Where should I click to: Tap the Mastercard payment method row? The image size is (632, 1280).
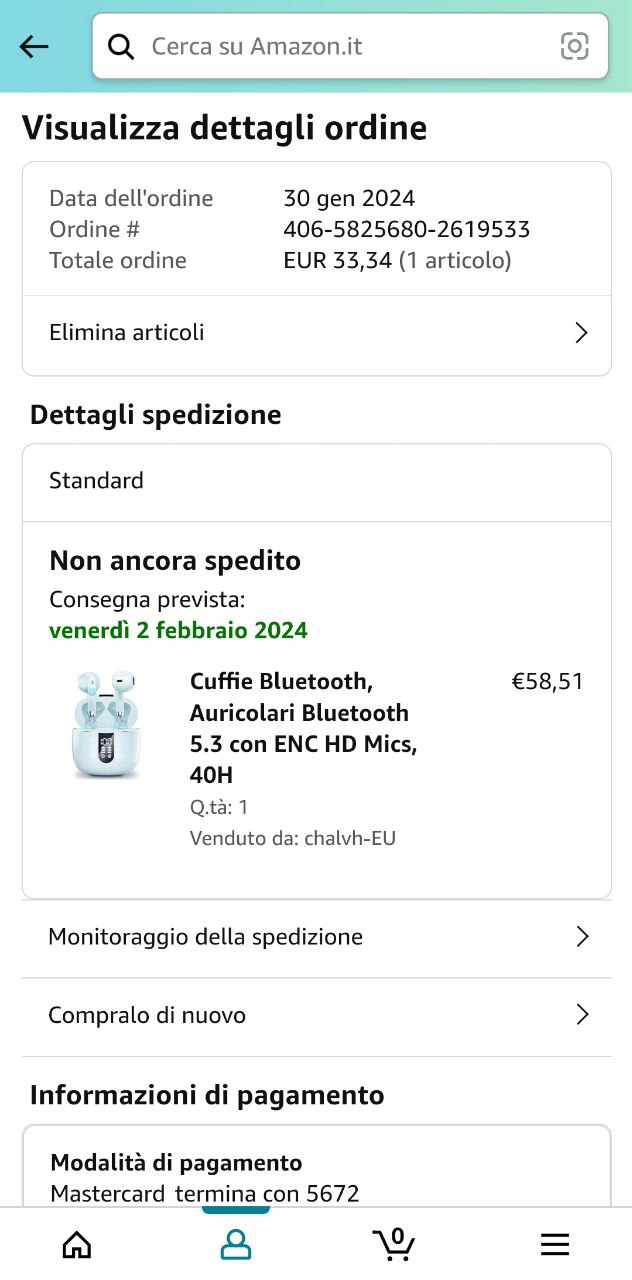pyautogui.click(x=205, y=1193)
